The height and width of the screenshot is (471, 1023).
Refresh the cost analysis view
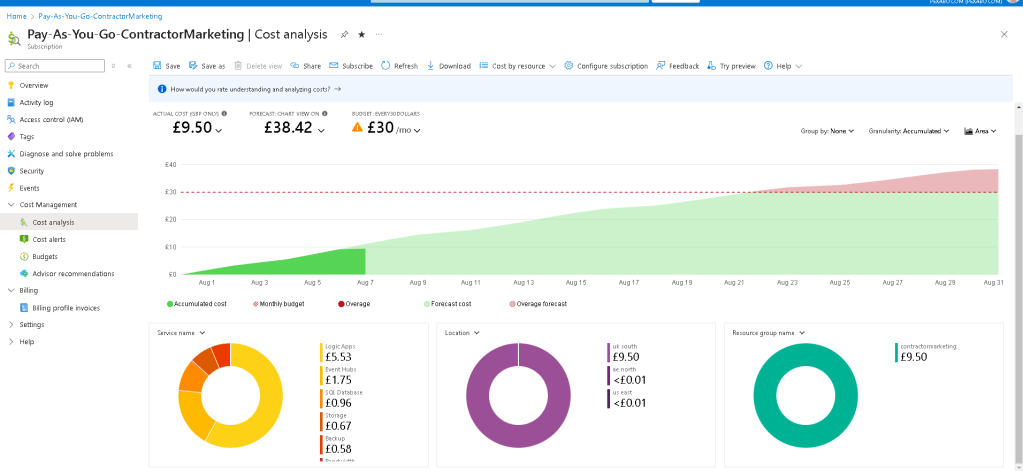[399, 66]
